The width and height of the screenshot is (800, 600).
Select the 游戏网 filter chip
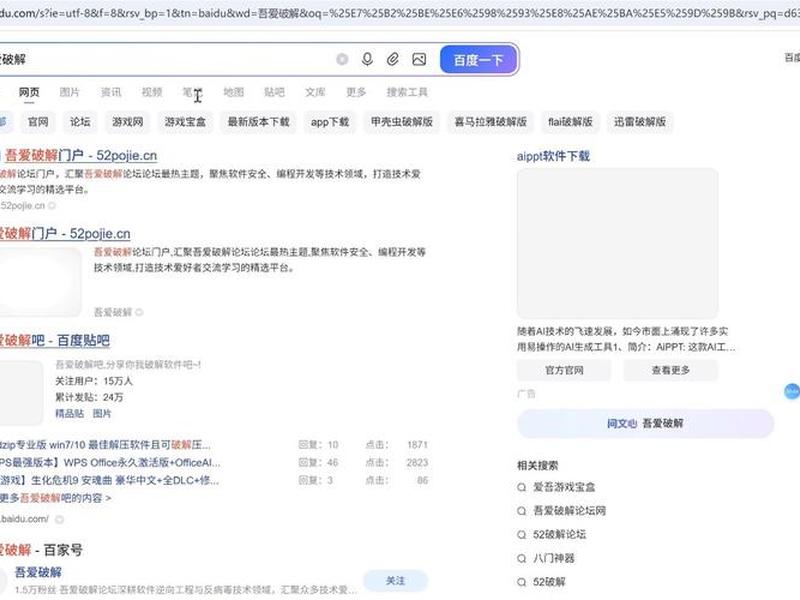tap(128, 122)
